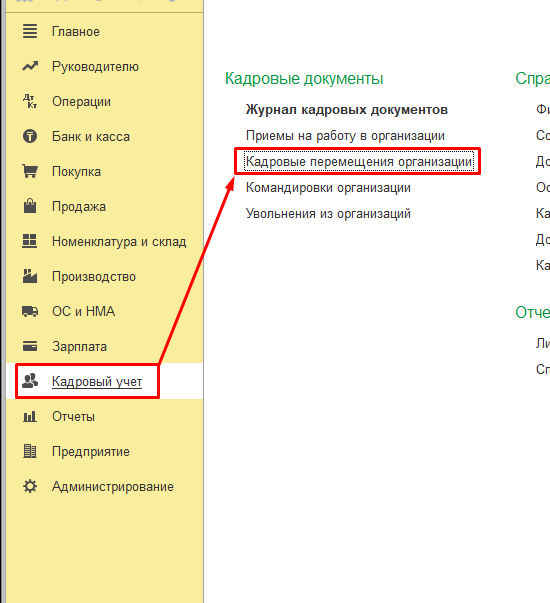Image resolution: width=550 pixels, height=603 pixels.
Task: Open Приемы на работу в организации
Action: click(x=345, y=136)
